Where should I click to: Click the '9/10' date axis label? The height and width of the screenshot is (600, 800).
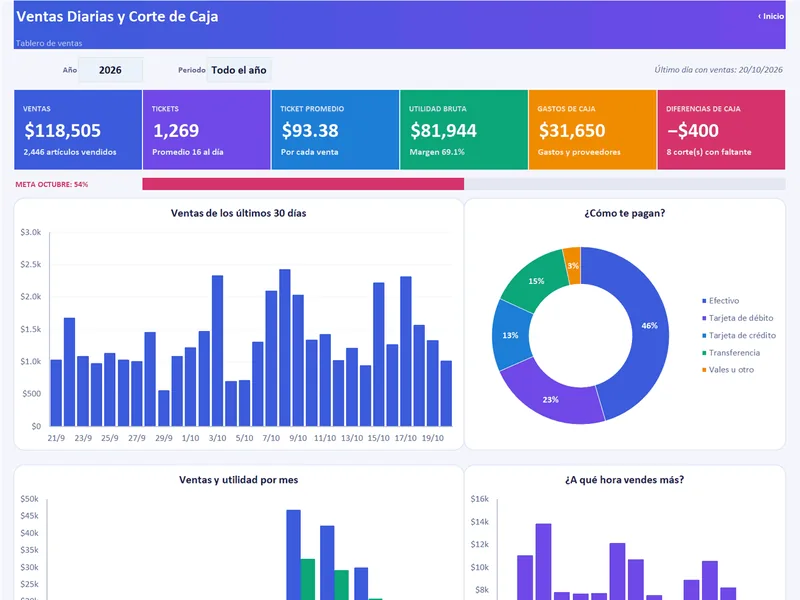298,438
